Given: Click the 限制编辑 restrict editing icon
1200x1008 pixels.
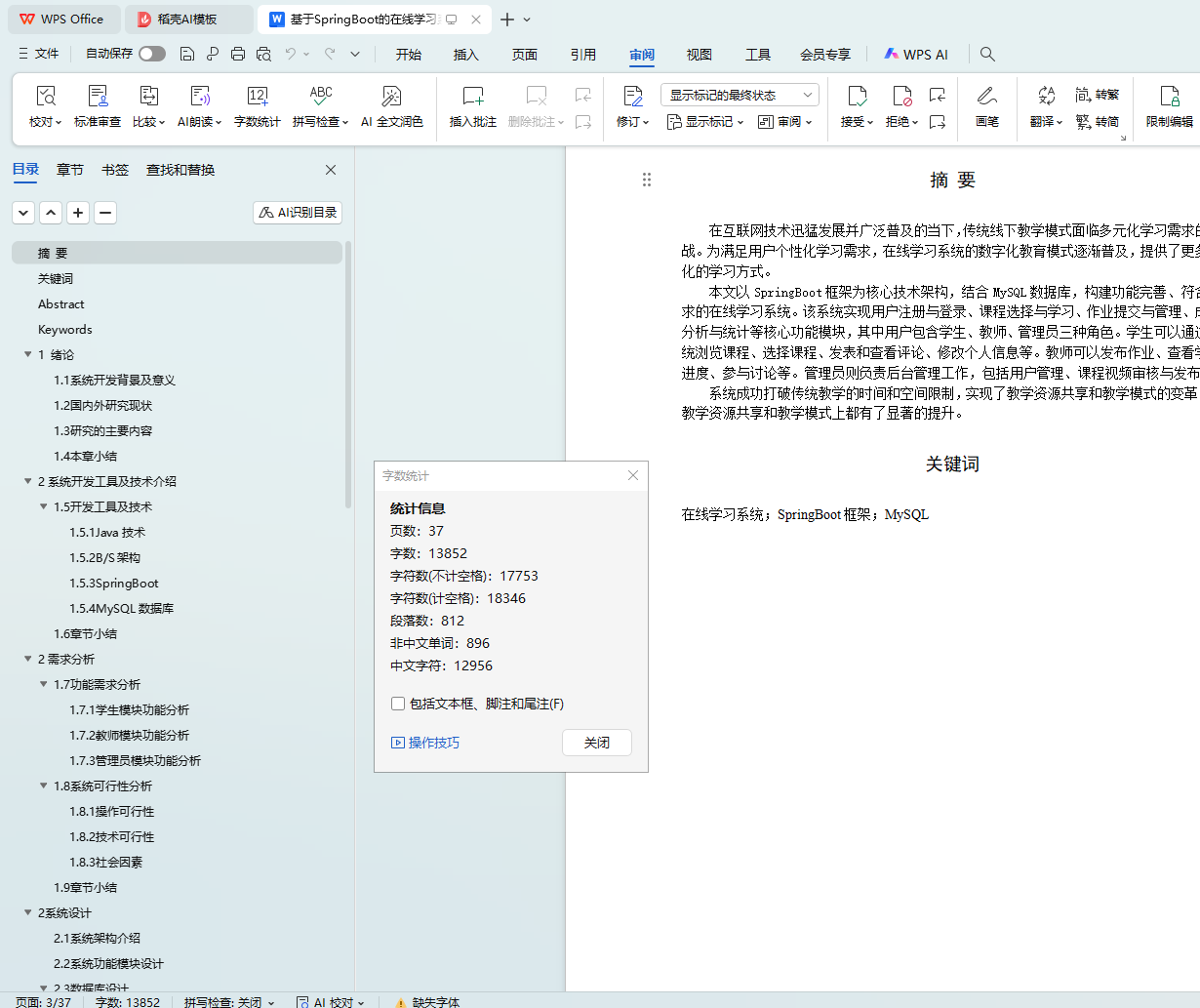Looking at the screenshot, I should [x=1169, y=105].
